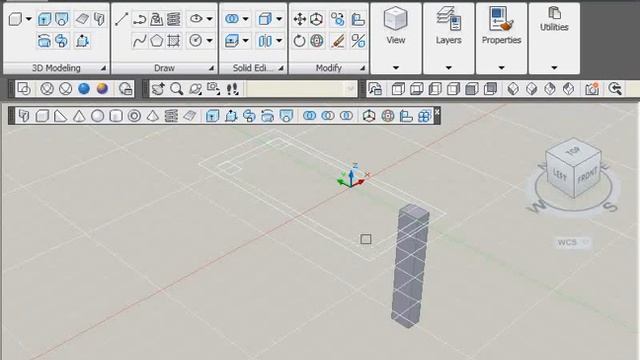Viewport: 640px width, 360px height.
Task: Select the Polyline tool in the Draw panel
Action: click(139, 19)
